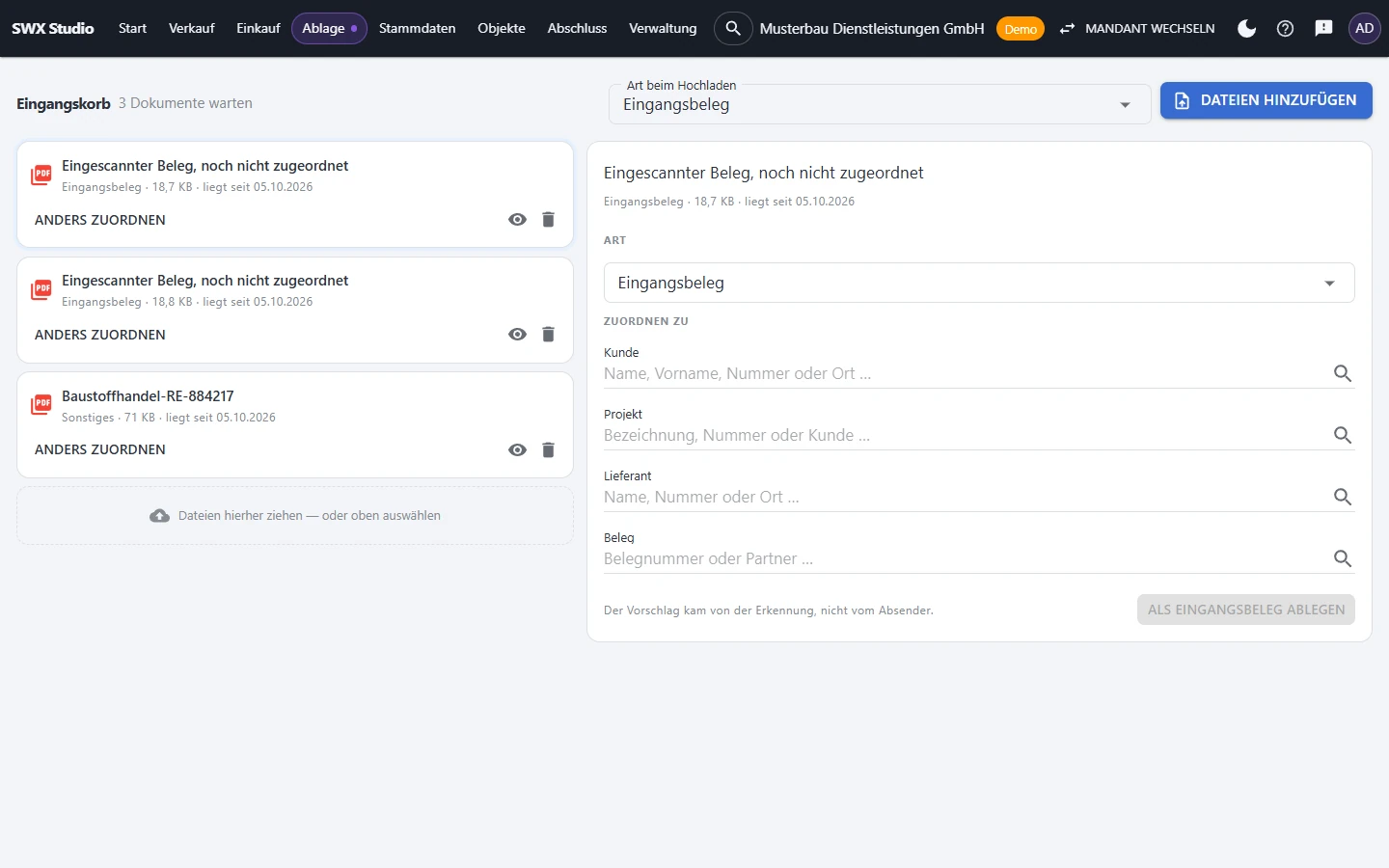Preview the Baustoffhandel-RE-884217 document
This screenshot has width=1389, height=868.
[518, 449]
